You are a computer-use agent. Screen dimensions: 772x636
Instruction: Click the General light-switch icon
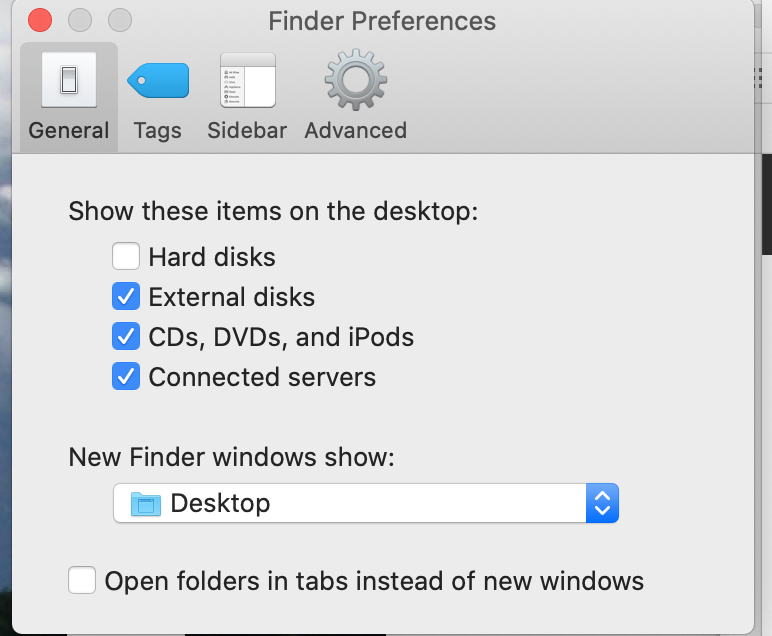[68, 80]
